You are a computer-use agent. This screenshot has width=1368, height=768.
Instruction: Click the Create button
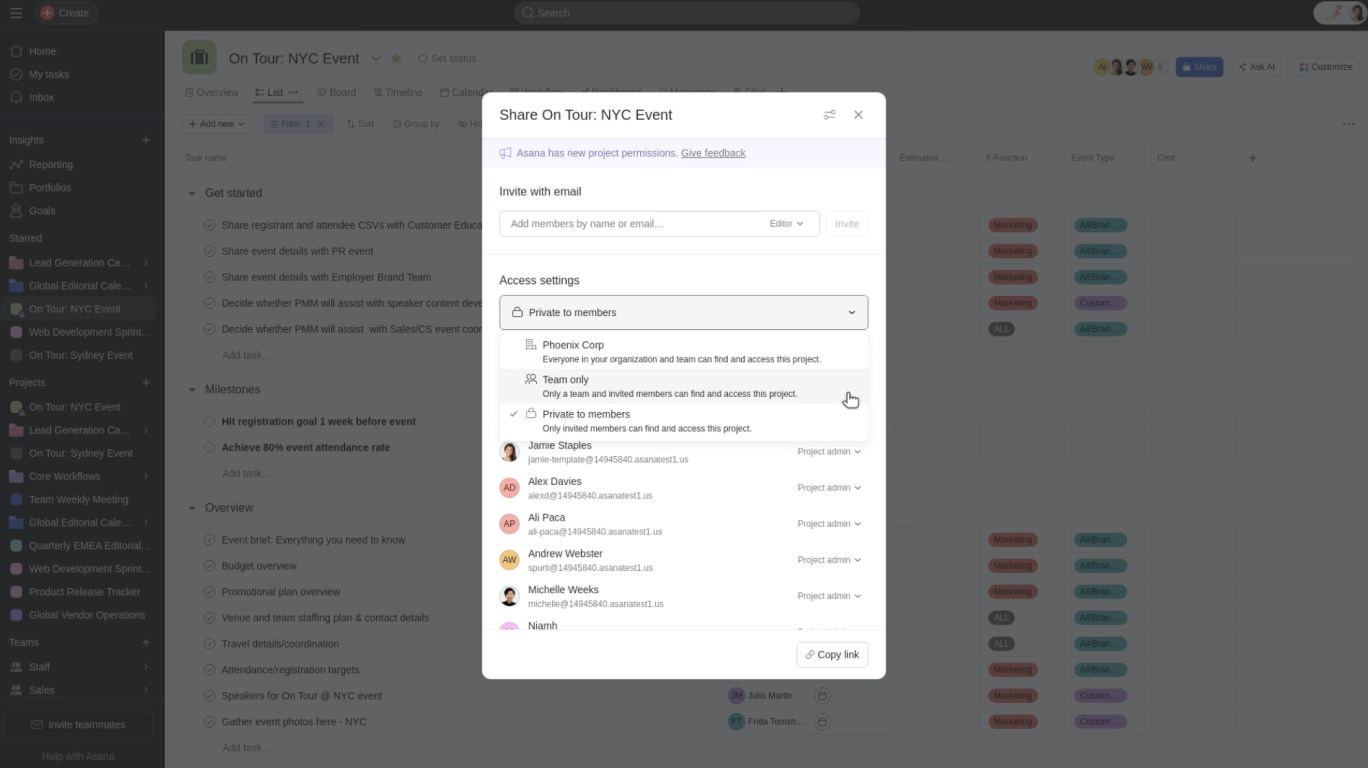[x=66, y=13]
